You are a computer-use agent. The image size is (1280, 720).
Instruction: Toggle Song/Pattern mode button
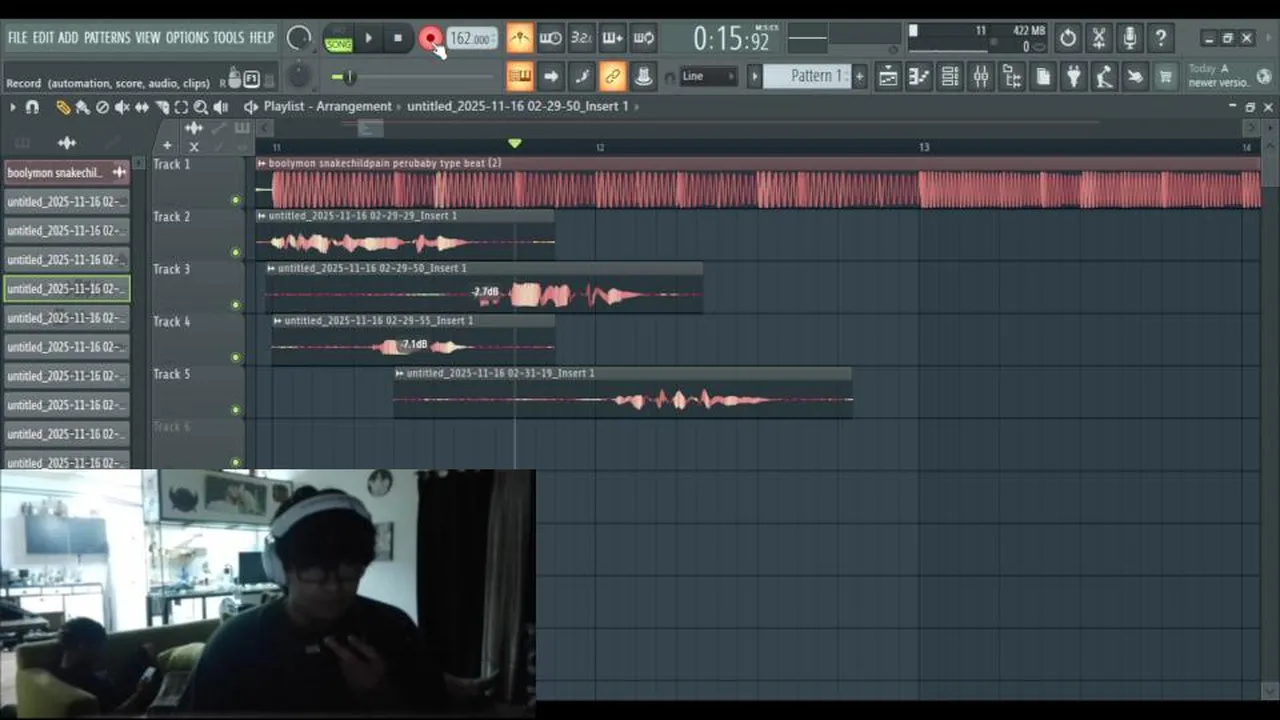[338, 39]
